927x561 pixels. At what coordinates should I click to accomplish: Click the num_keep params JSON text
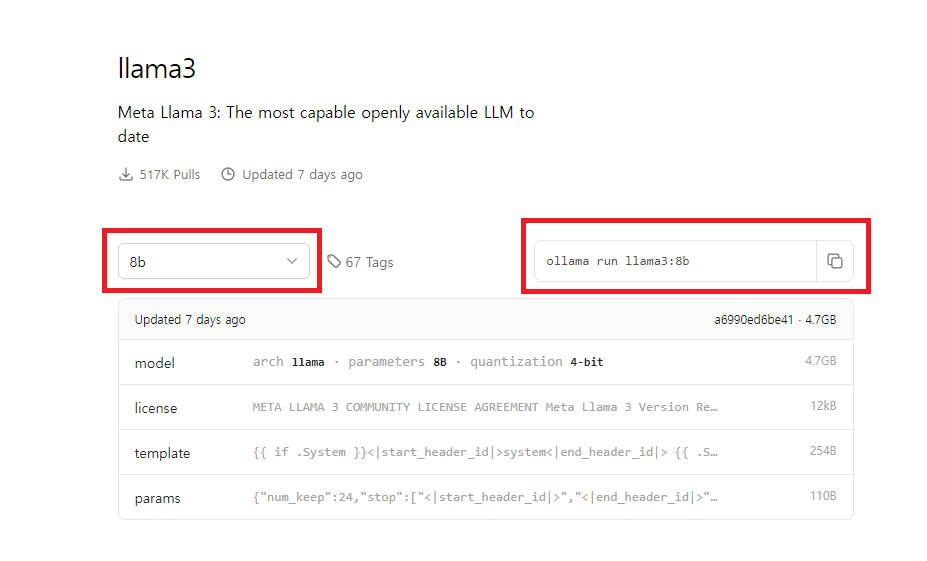(x=485, y=497)
